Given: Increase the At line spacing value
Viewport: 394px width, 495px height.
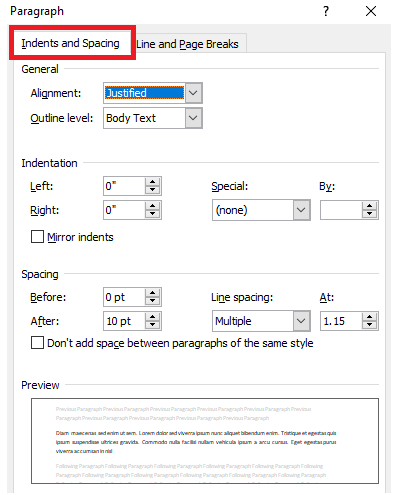Looking at the screenshot, I should coord(369,317).
